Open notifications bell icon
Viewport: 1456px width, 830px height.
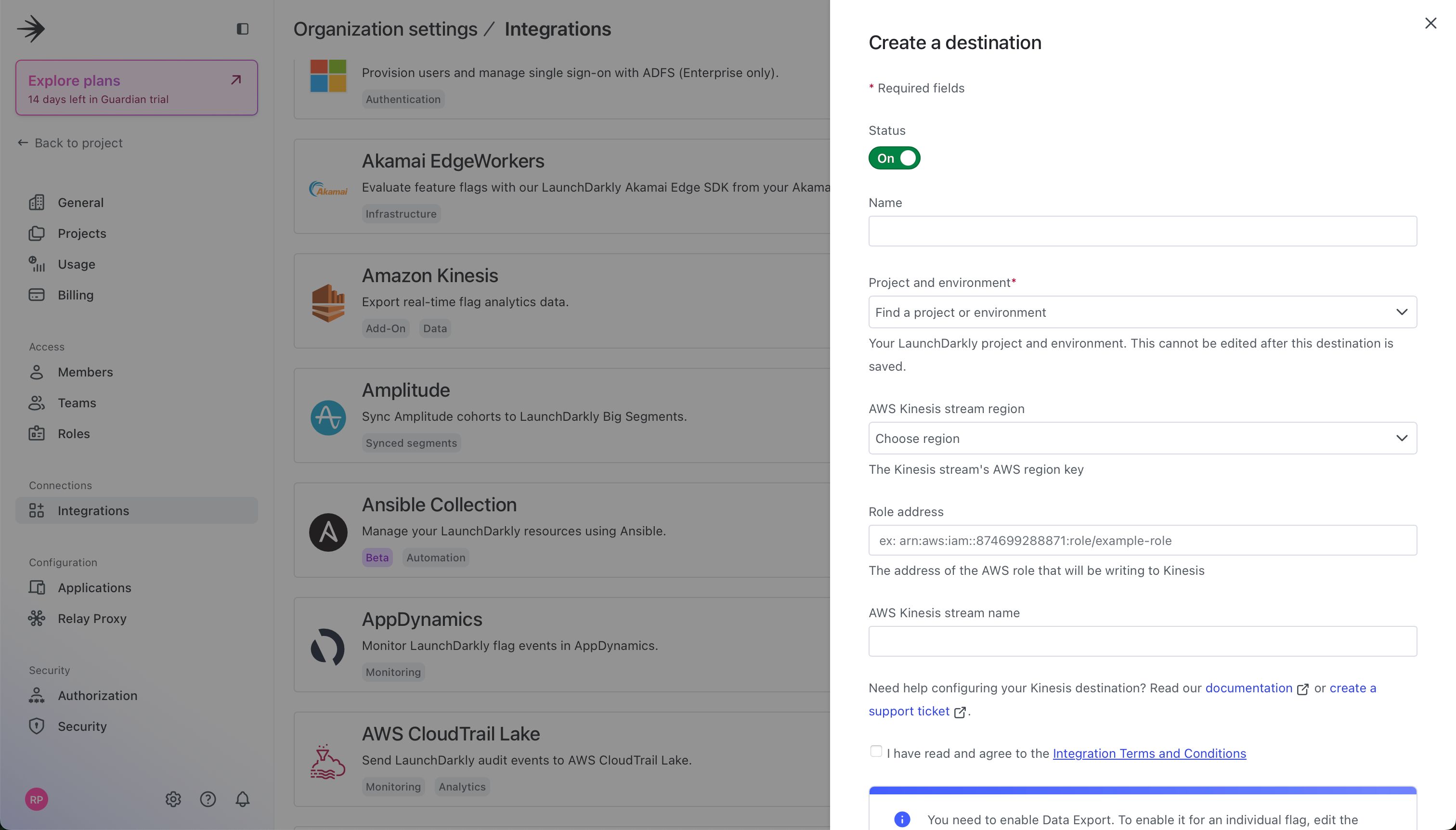click(242, 799)
